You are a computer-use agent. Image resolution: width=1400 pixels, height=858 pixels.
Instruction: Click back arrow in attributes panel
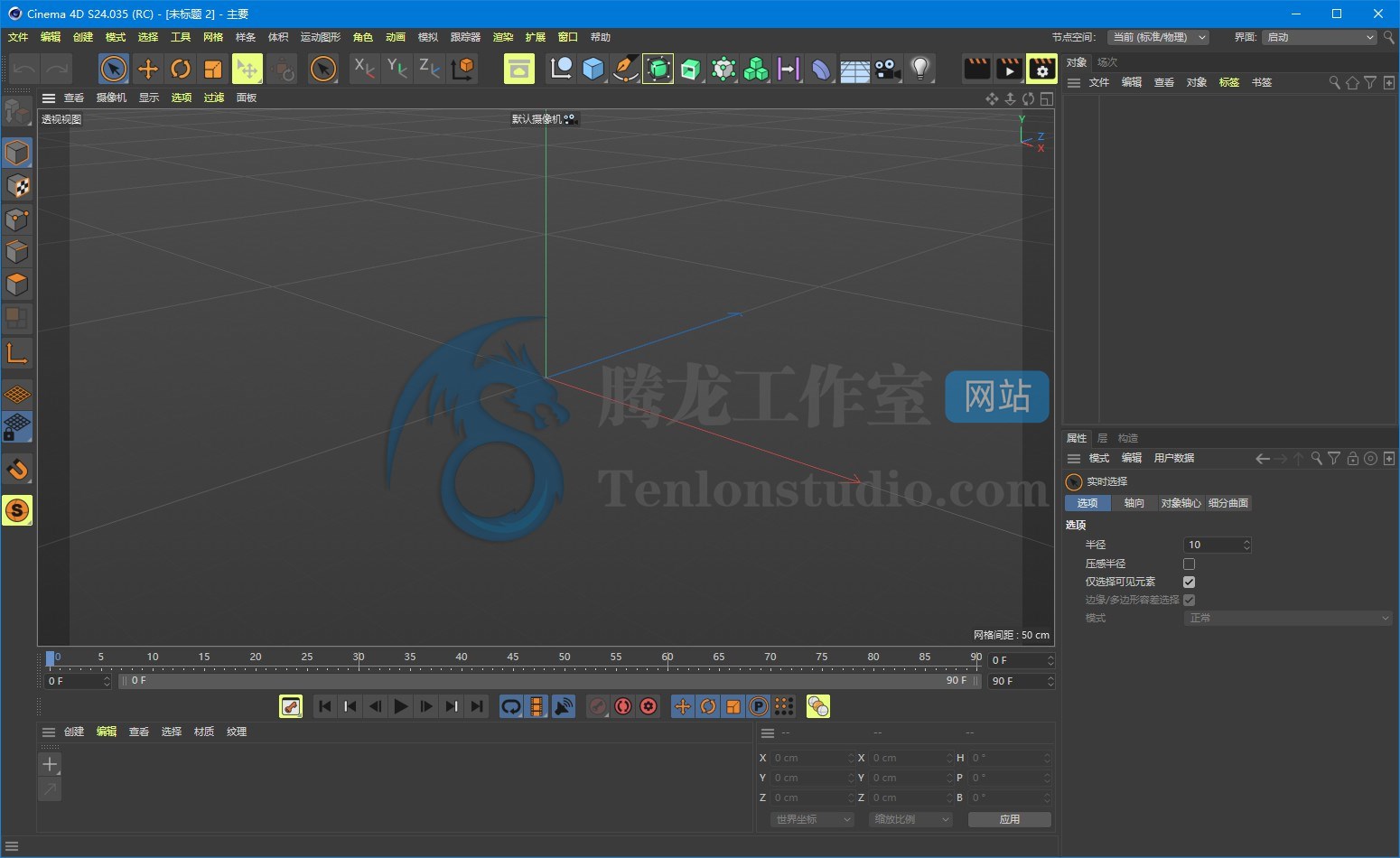point(1263,459)
